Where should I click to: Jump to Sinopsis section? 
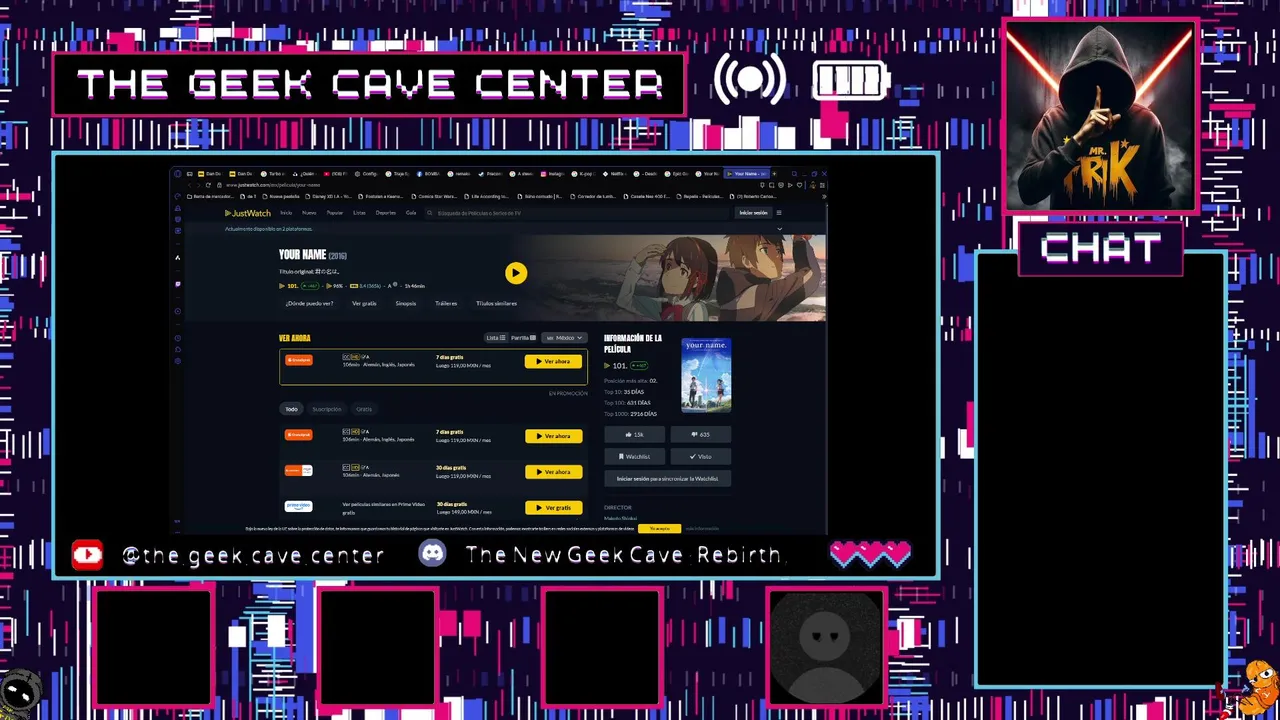click(x=406, y=303)
